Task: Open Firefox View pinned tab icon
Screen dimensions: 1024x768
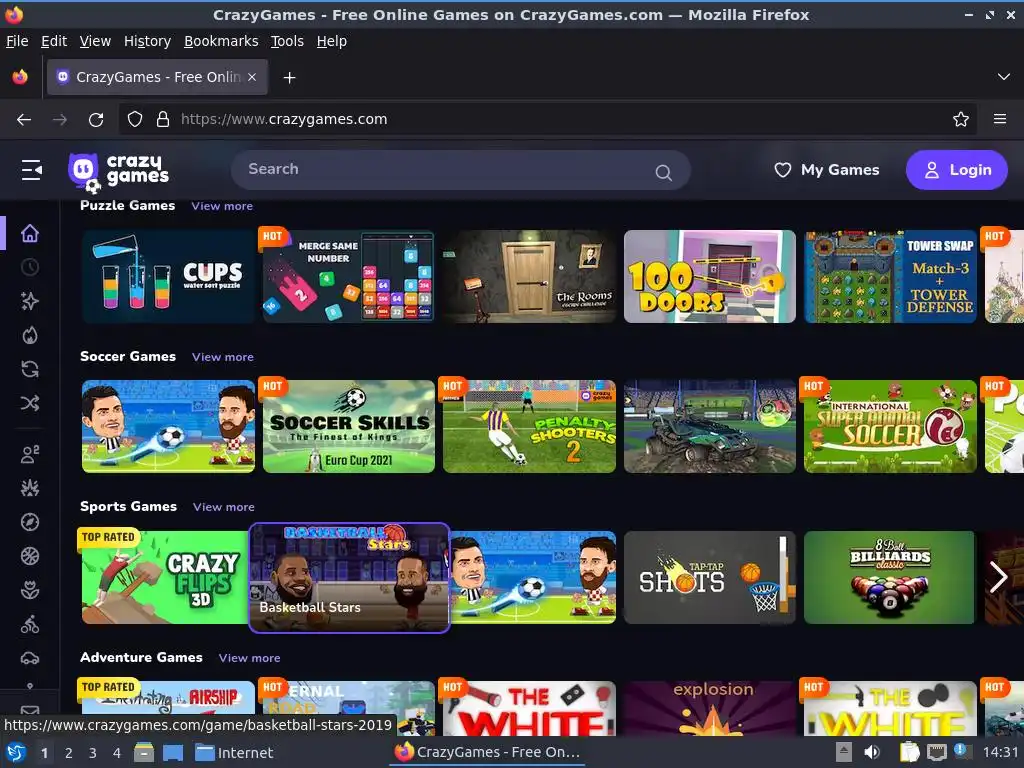Action: 20,77
